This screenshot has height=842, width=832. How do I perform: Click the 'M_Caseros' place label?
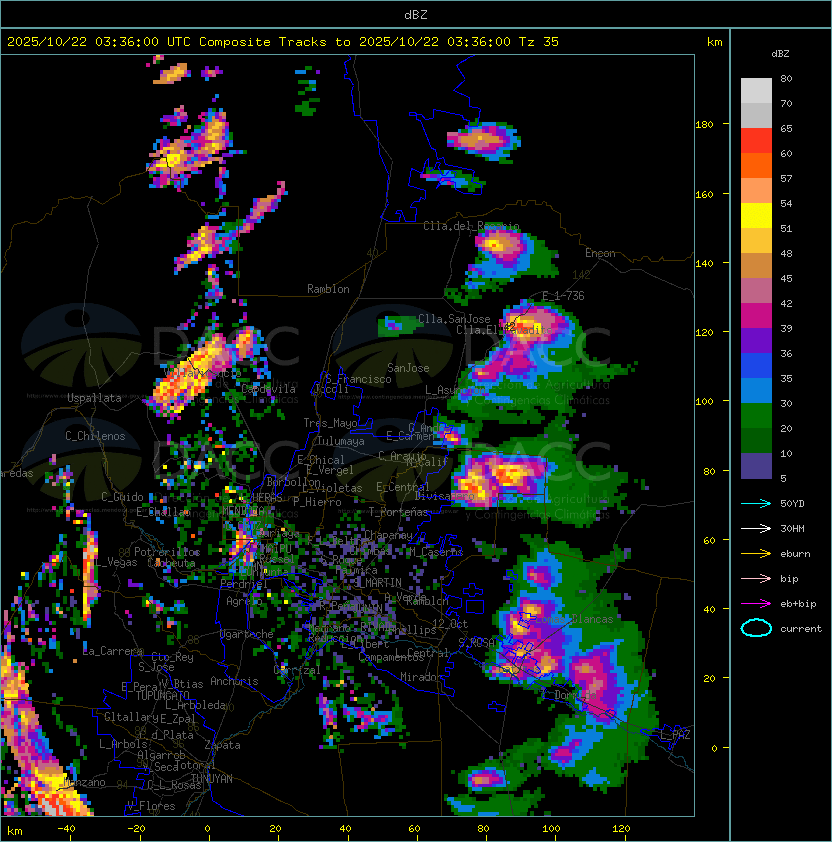point(436,552)
